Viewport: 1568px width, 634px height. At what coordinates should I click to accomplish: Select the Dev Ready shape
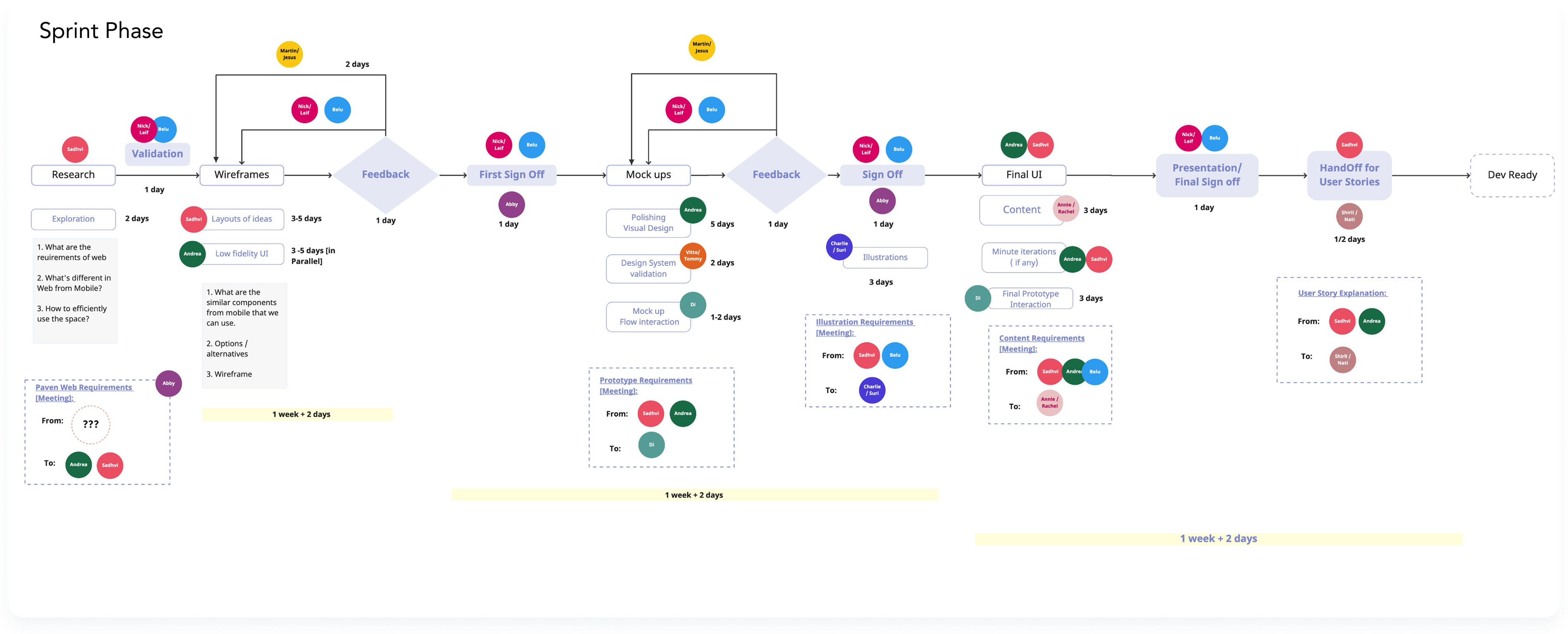[x=1512, y=175]
